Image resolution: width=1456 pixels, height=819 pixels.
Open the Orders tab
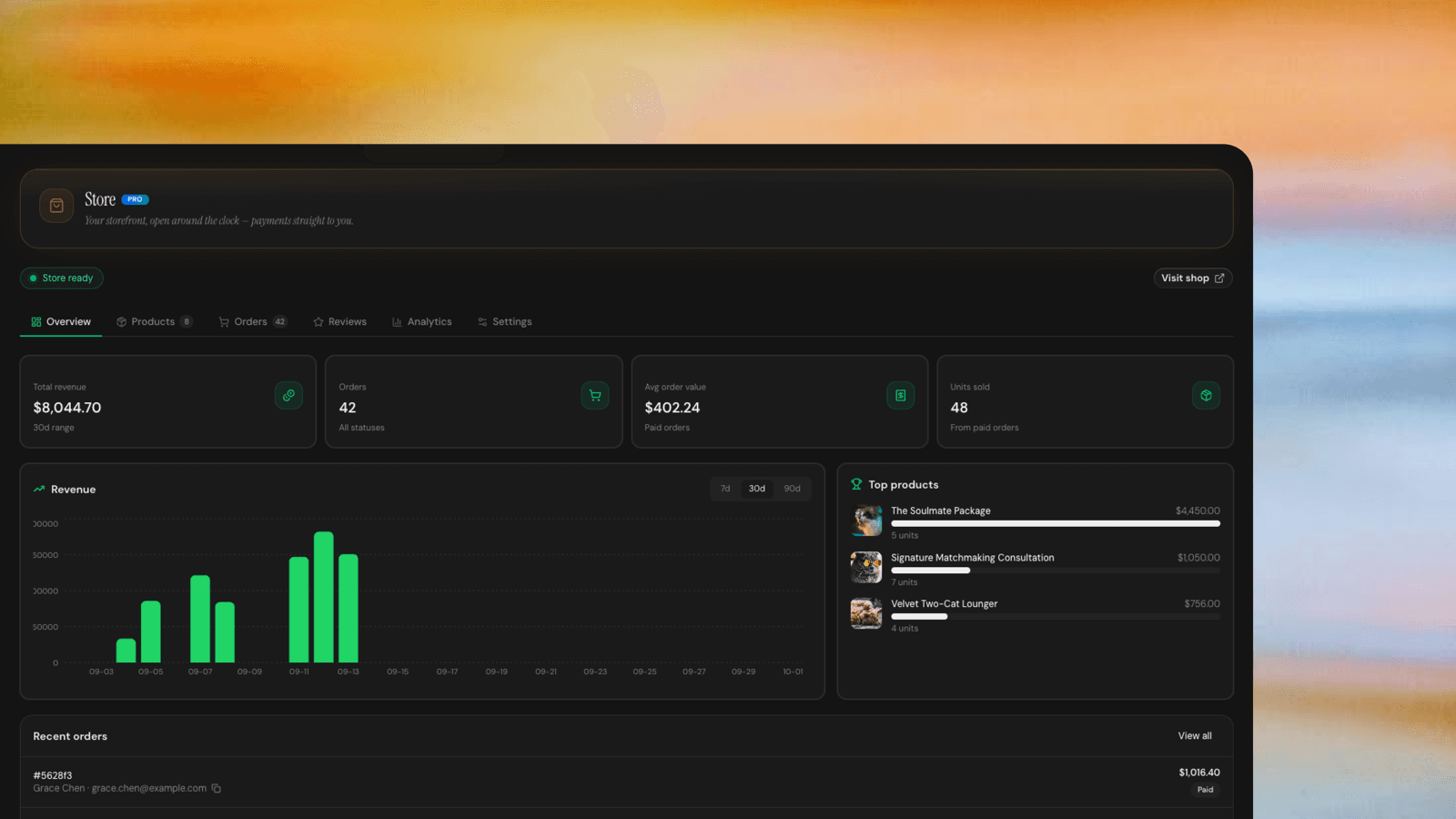(253, 322)
